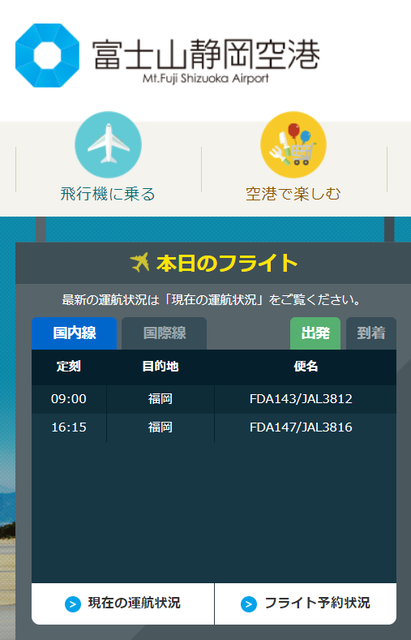Open the 空港で楽しむ text label

click(293, 194)
